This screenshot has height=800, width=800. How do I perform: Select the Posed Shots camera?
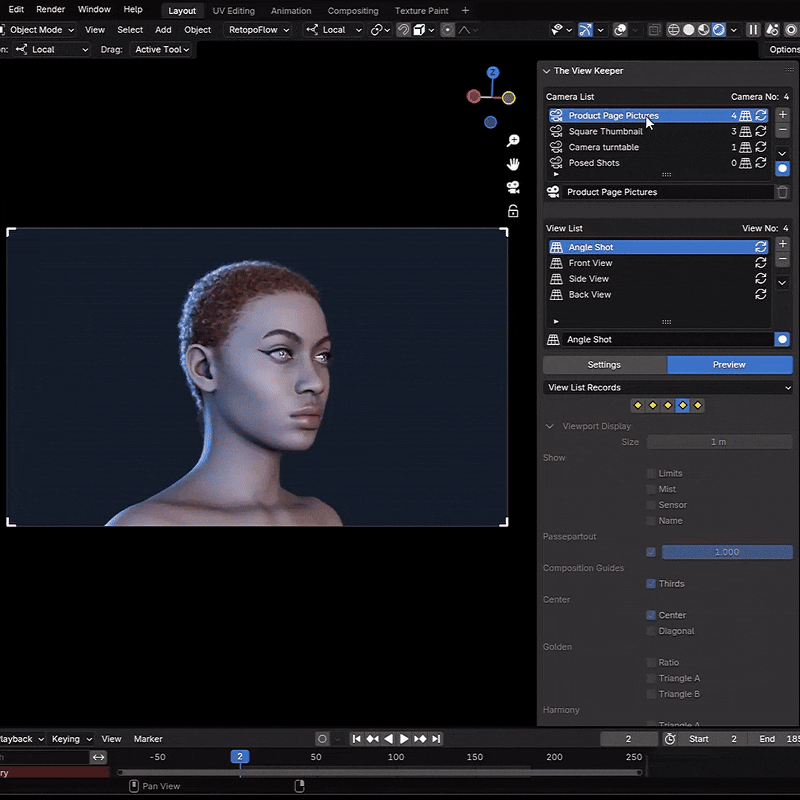[x=658, y=163]
